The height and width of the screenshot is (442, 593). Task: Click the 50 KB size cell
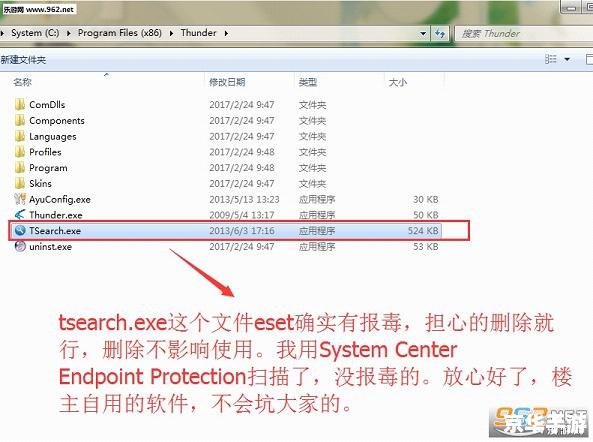[x=426, y=215]
